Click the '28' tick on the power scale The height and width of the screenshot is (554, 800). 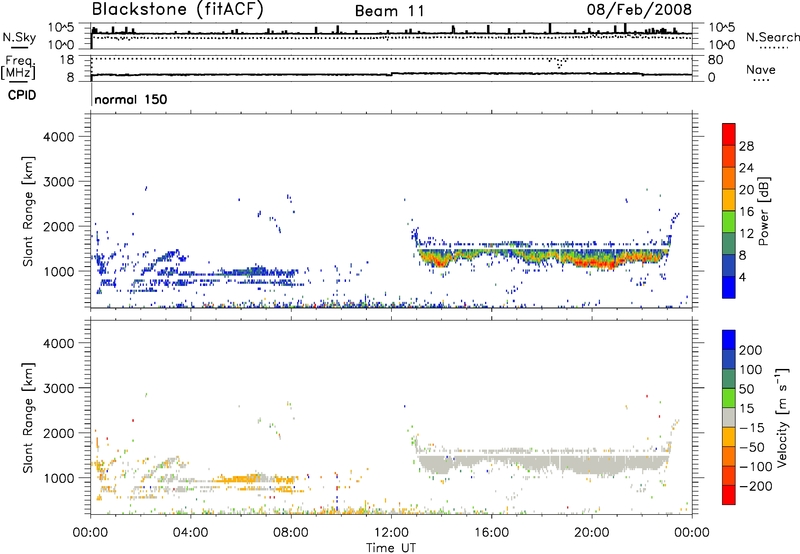pos(746,146)
